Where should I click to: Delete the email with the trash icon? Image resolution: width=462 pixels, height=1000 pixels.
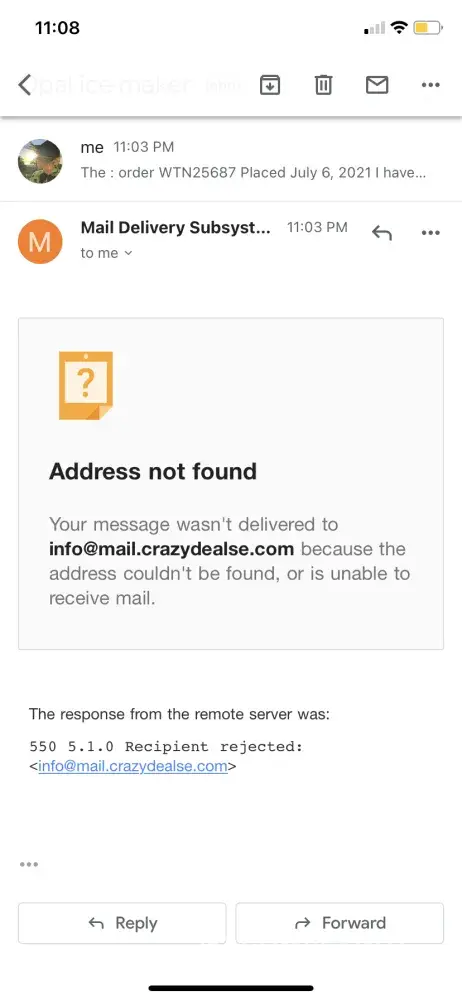pos(324,84)
